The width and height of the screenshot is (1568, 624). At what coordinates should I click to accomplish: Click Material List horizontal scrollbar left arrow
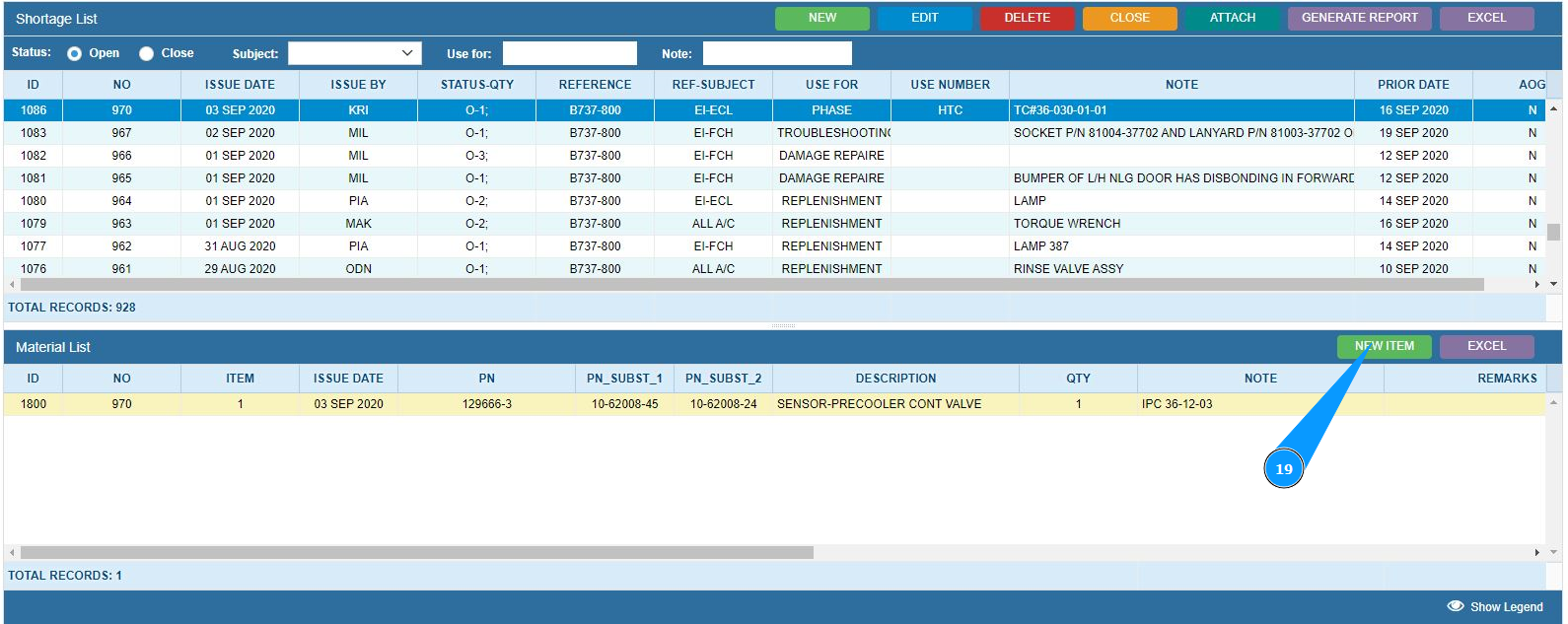(x=12, y=553)
